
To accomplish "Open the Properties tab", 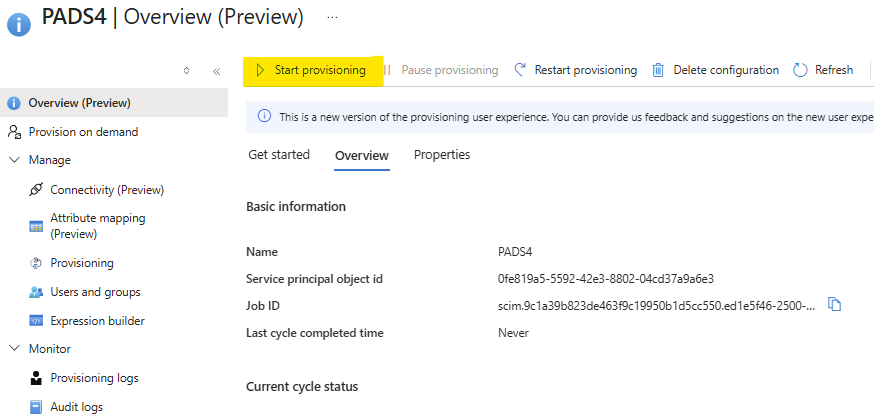I will [442, 154].
